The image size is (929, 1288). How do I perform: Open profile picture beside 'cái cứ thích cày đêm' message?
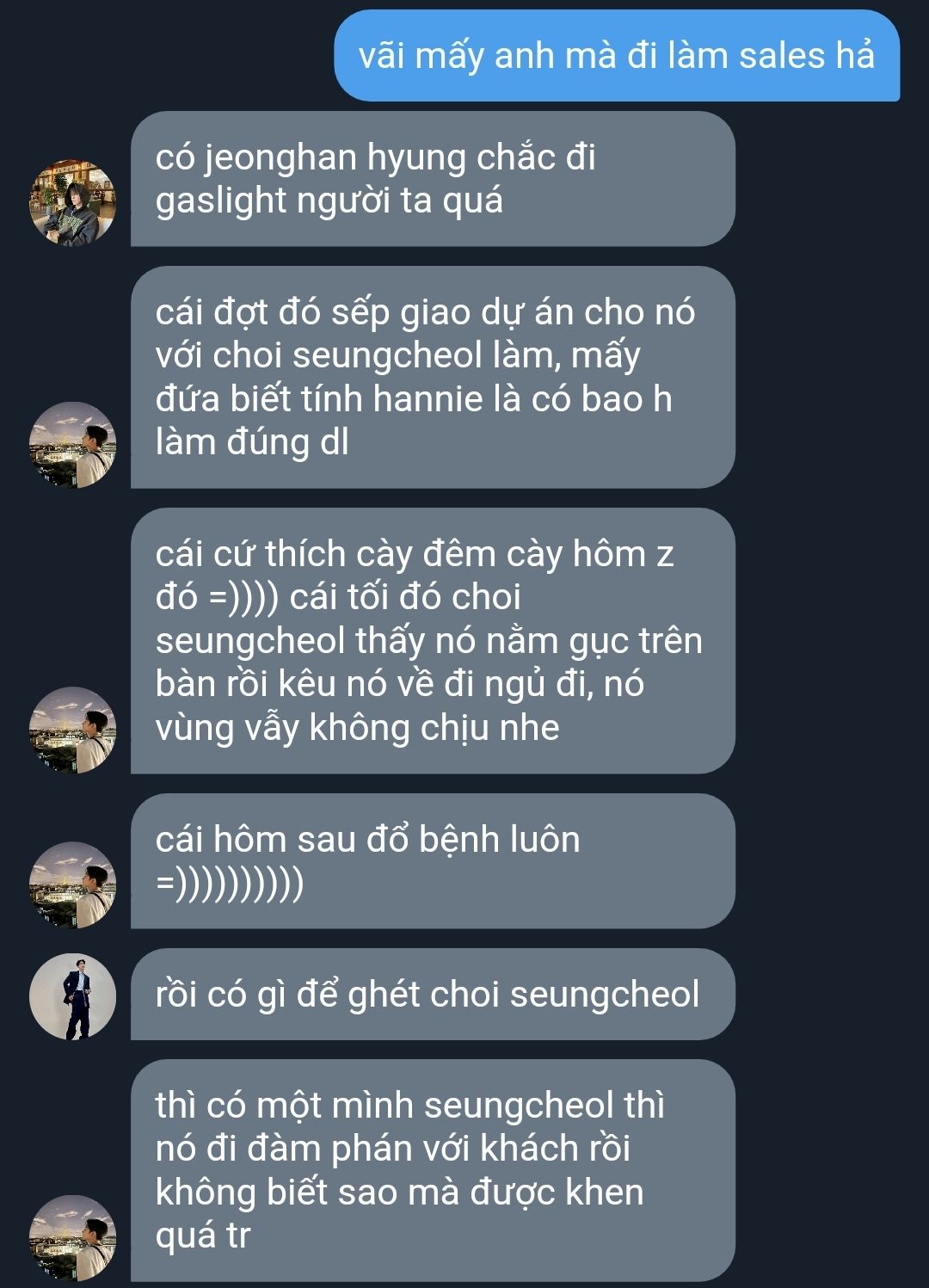[x=72, y=730]
